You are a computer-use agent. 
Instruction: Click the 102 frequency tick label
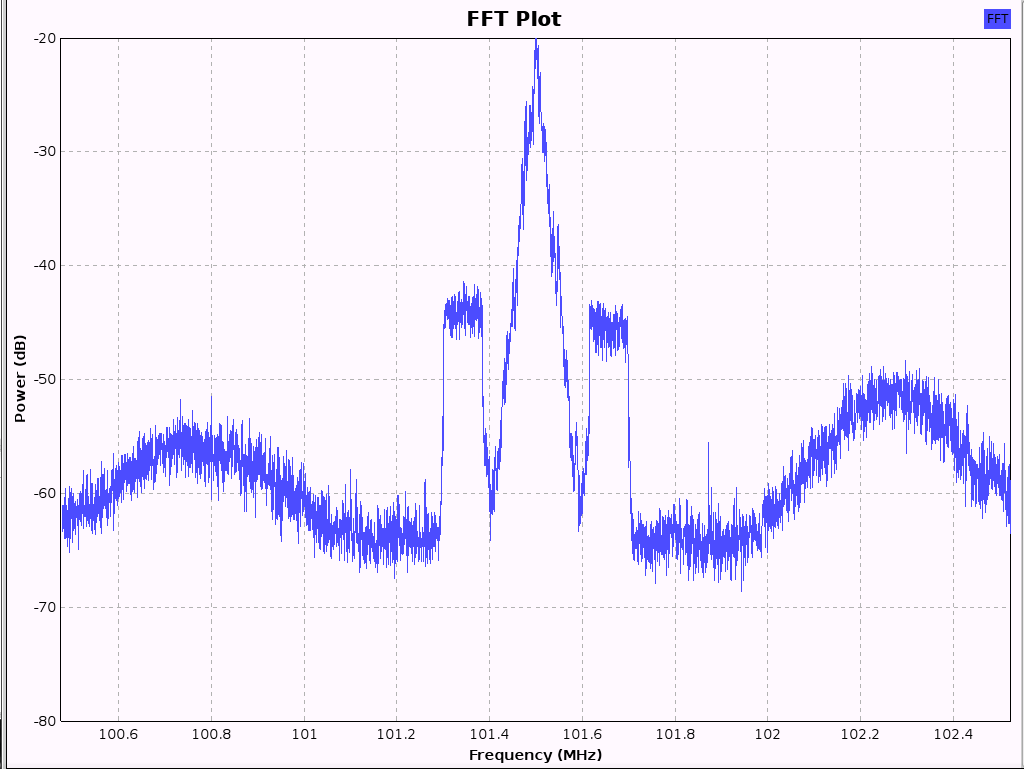[767, 734]
